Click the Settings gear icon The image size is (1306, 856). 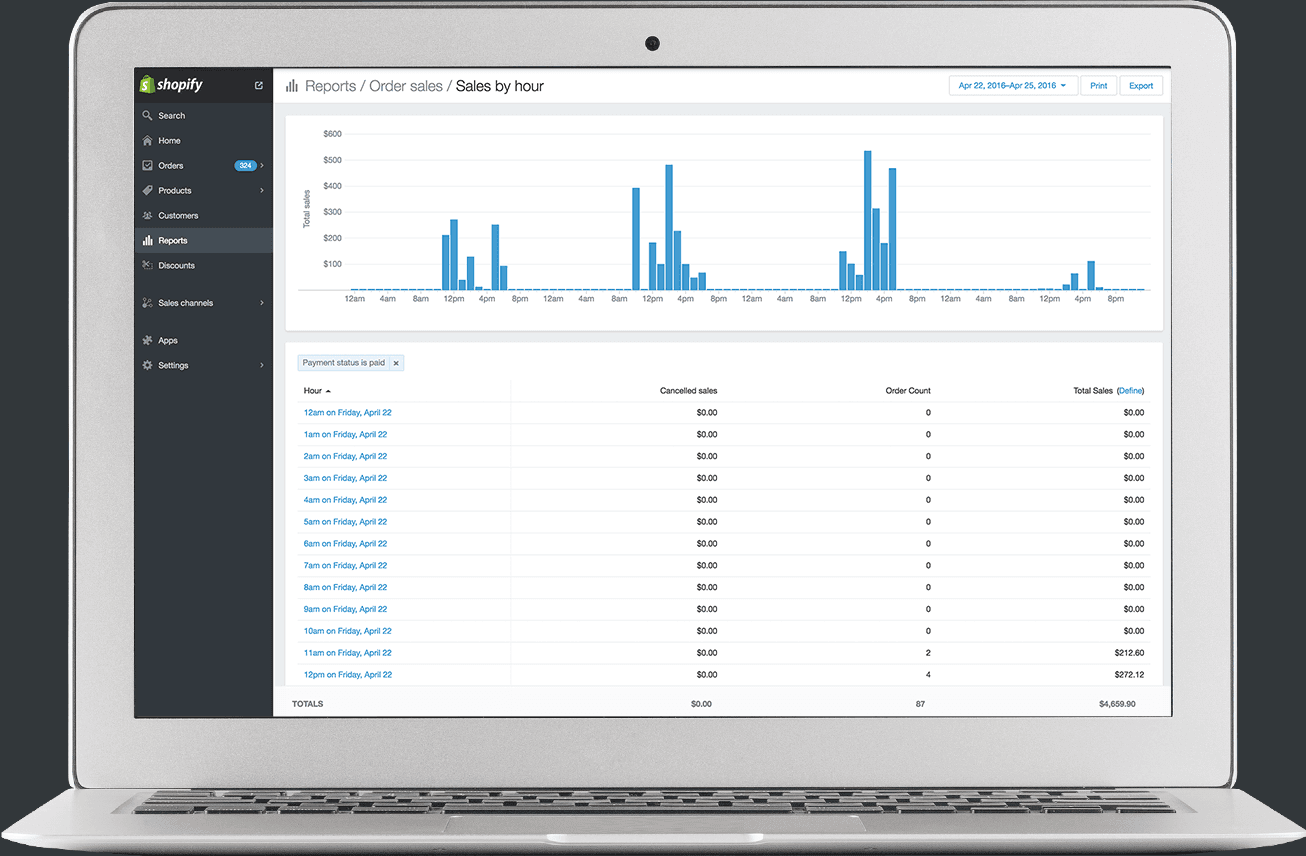pos(147,366)
